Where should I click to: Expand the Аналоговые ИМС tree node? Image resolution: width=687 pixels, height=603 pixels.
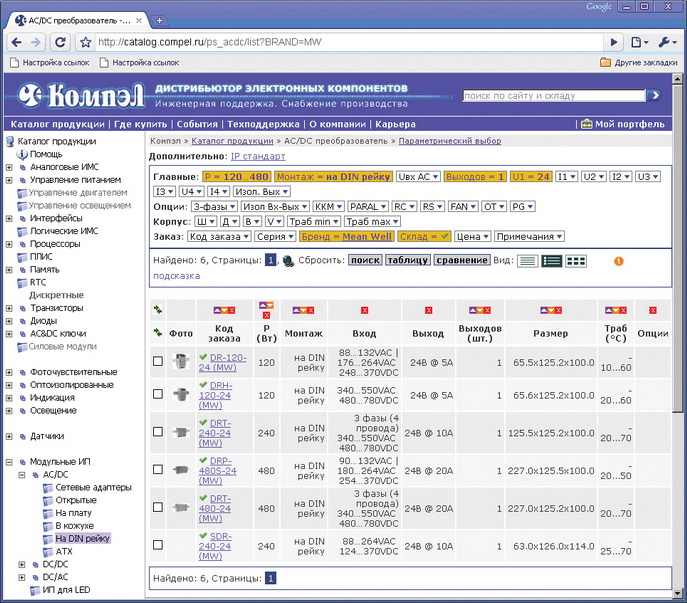pyautogui.click(x=9, y=167)
